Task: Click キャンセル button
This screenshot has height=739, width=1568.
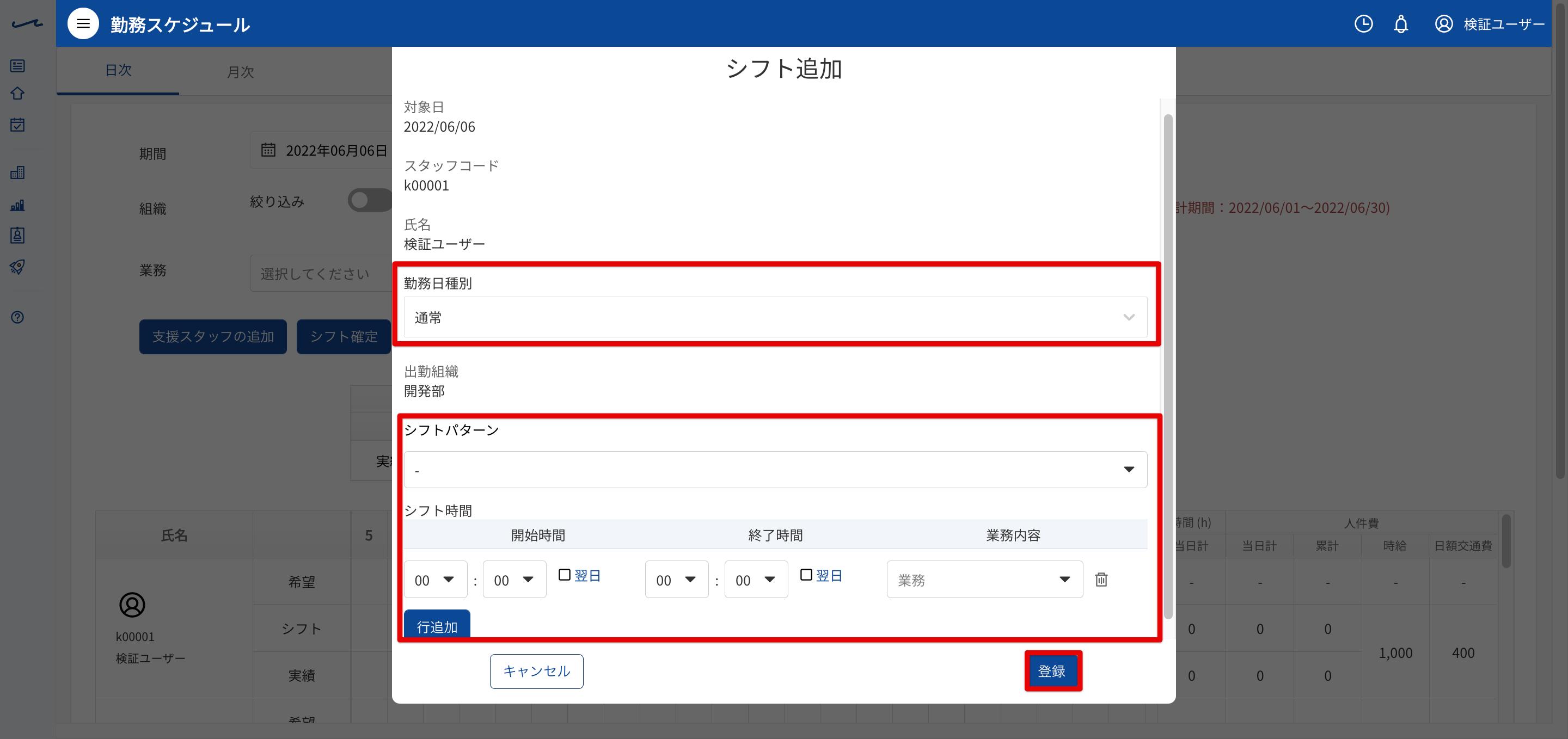Action: click(x=536, y=671)
